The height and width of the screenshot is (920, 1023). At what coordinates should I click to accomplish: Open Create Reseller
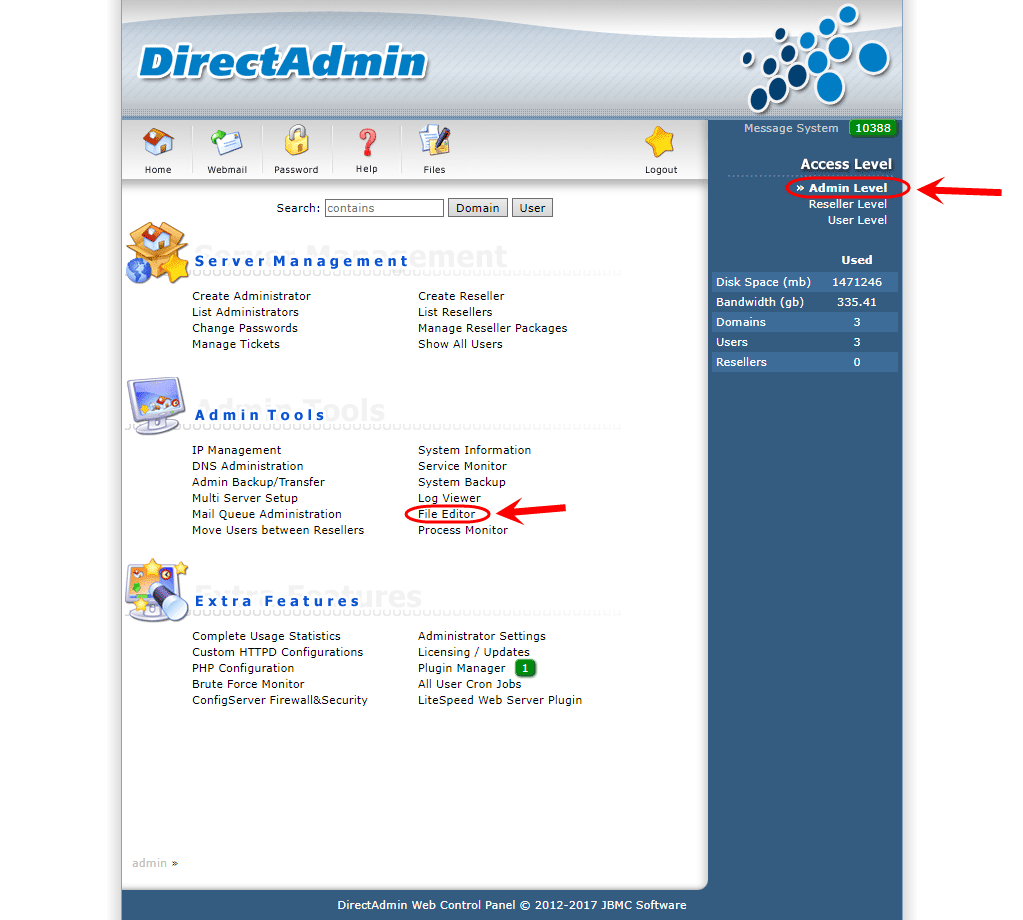tap(461, 296)
